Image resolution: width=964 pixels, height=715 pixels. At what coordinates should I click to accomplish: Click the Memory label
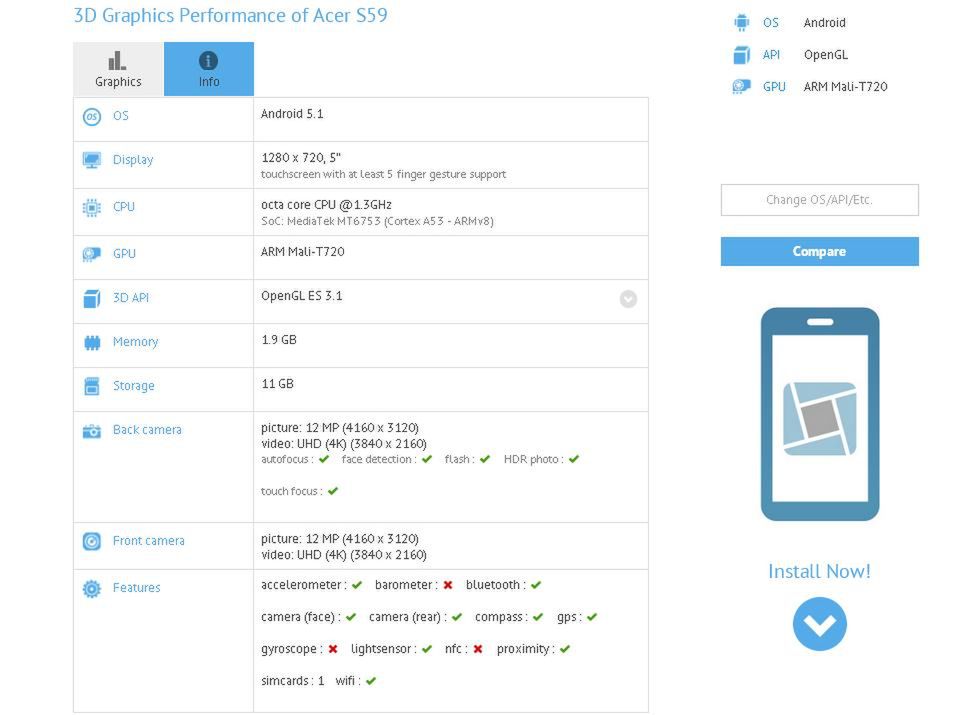pos(135,342)
